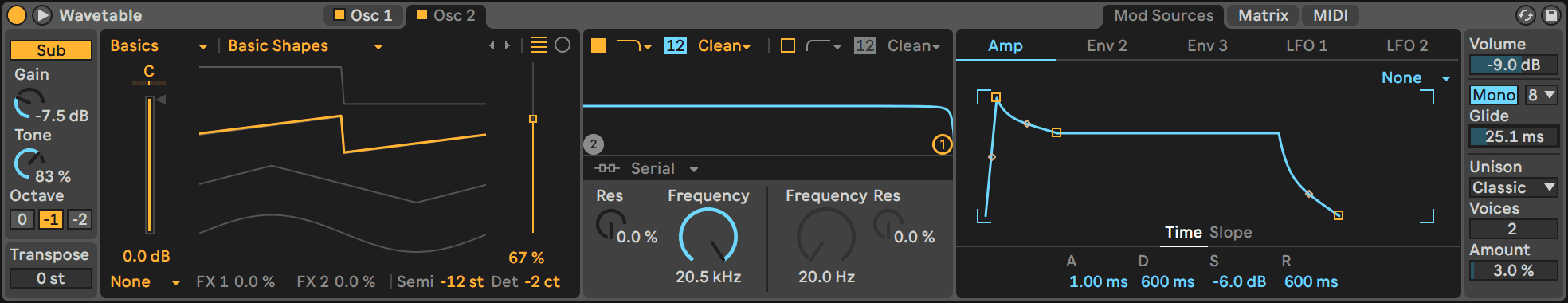Open envelope loop mode None dropdown
1568x303 pixels.
(x=1415, y=77)
